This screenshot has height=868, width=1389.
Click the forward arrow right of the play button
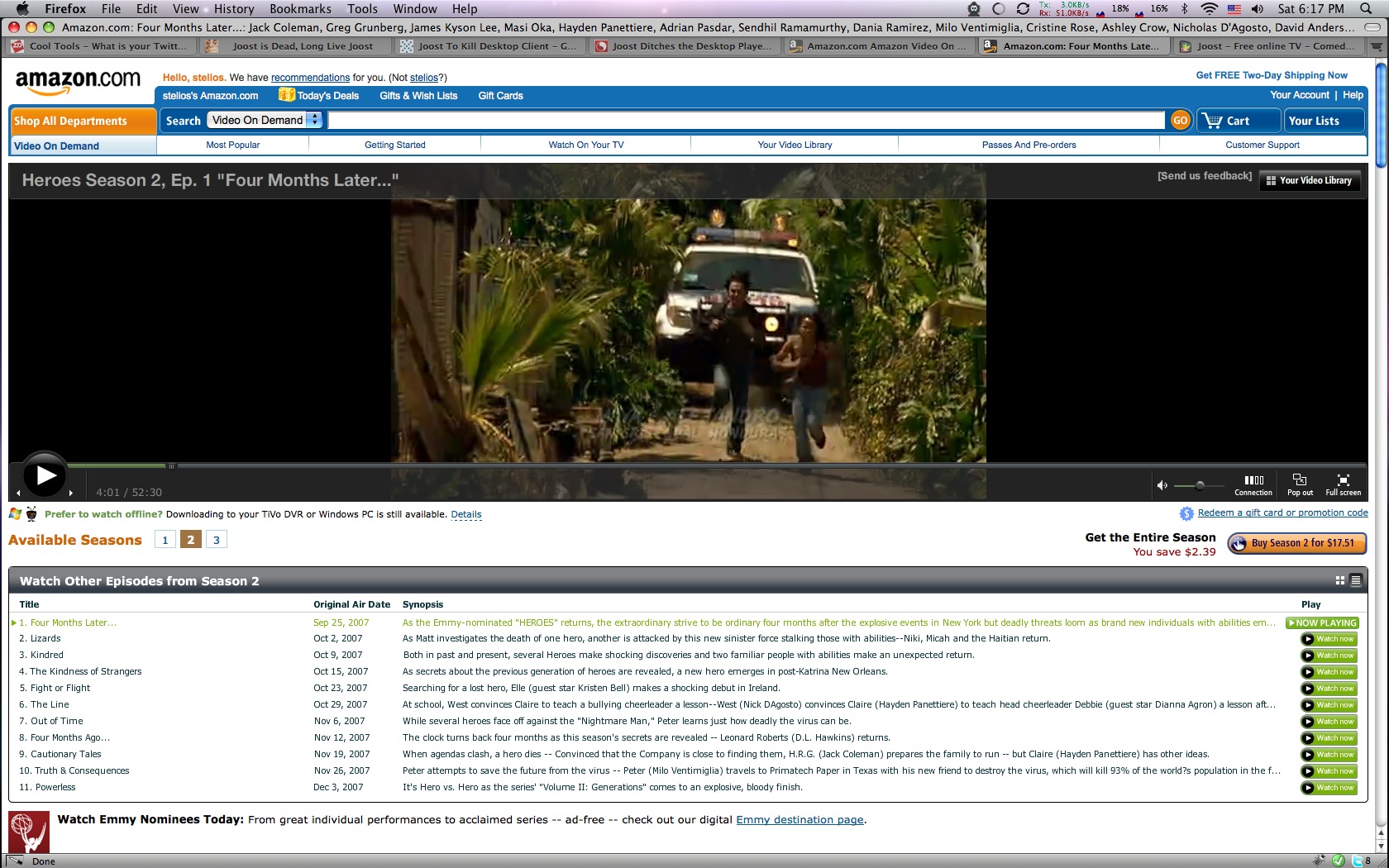click(x=71, y=493)
